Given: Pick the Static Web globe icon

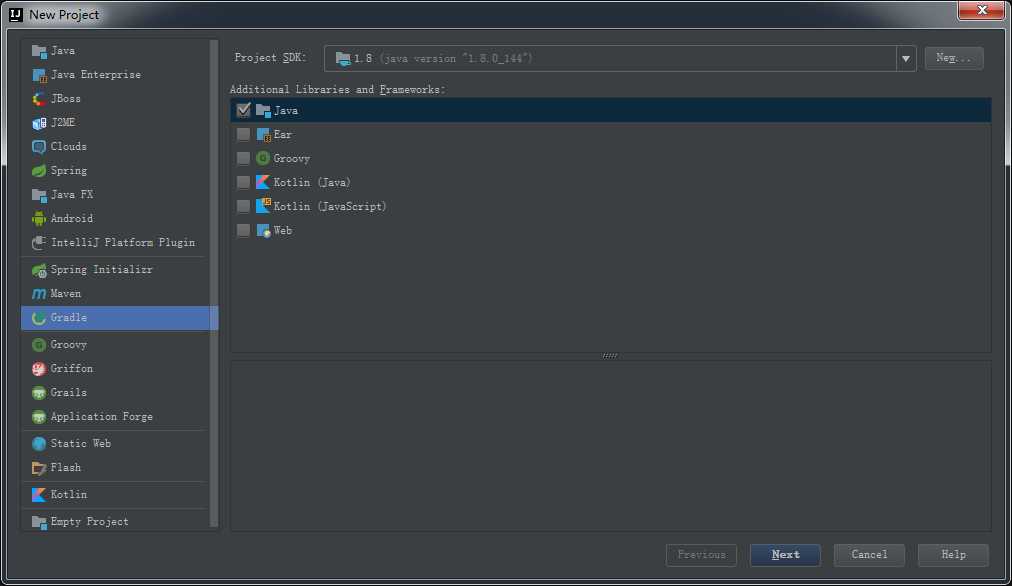Looking at the screenshot, I should 39,443.
